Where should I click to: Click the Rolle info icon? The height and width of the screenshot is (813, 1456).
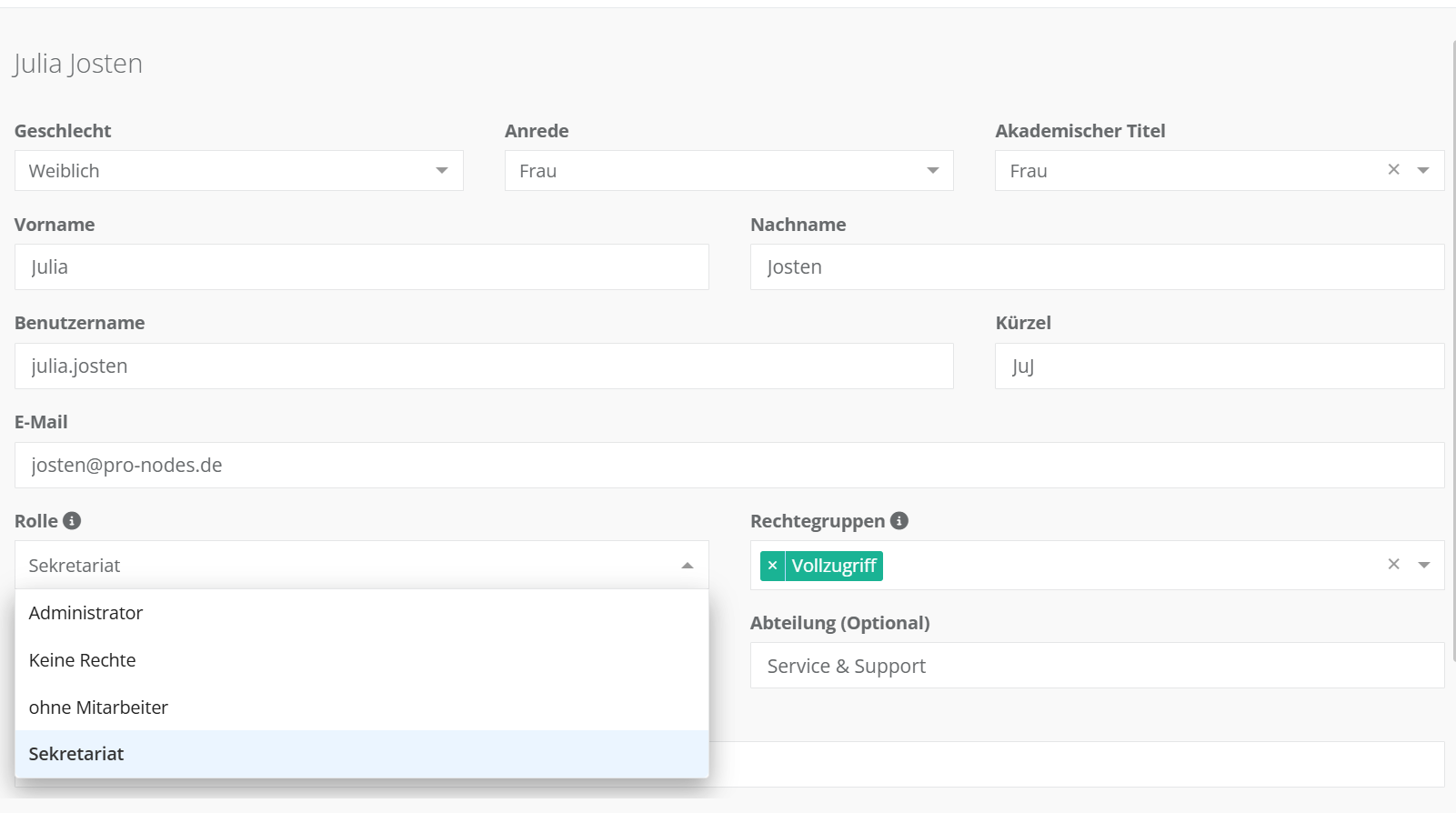point(72,520)
